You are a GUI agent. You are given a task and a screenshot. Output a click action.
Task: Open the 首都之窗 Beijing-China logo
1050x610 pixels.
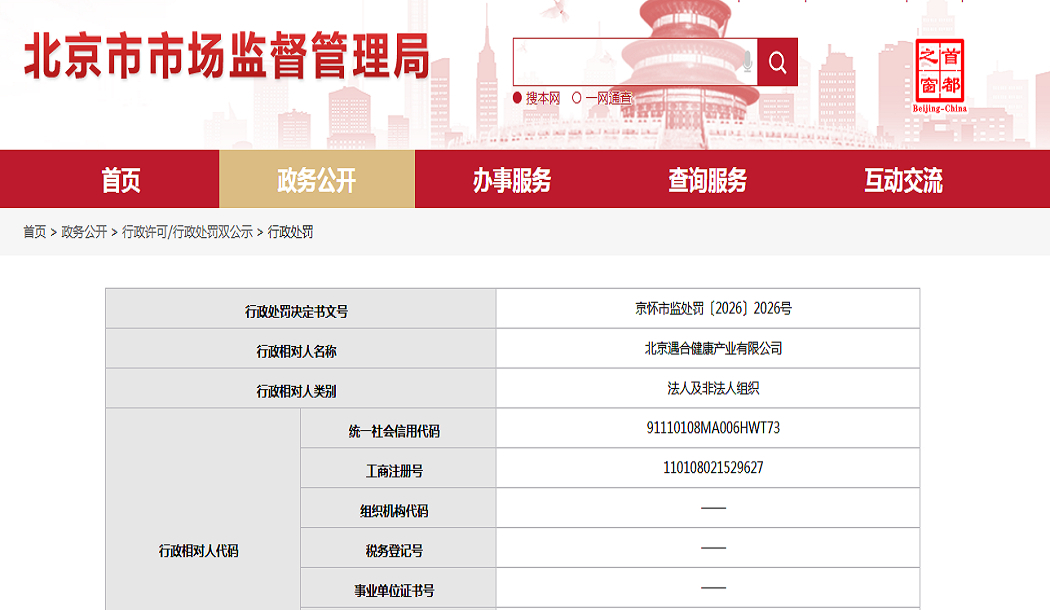pyautogui.click(x=940, y=76)
